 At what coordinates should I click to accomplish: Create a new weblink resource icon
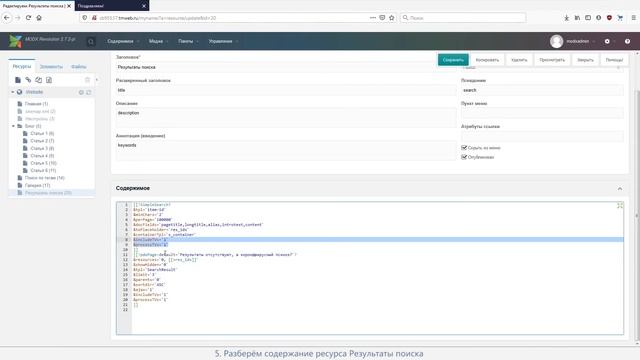(28, 80)
